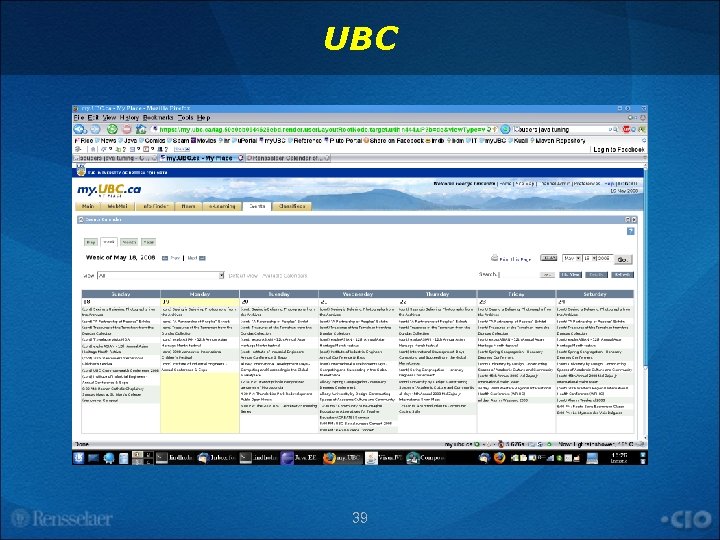Open the Tools menu
Image resolution: width=720 pixels, height=540 pixels.
tap(186, 118)
